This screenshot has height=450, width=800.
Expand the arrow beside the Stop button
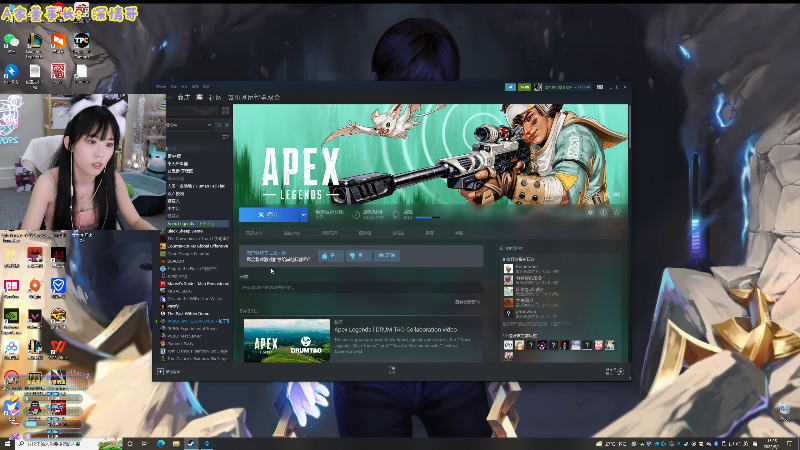pos(304,215)
